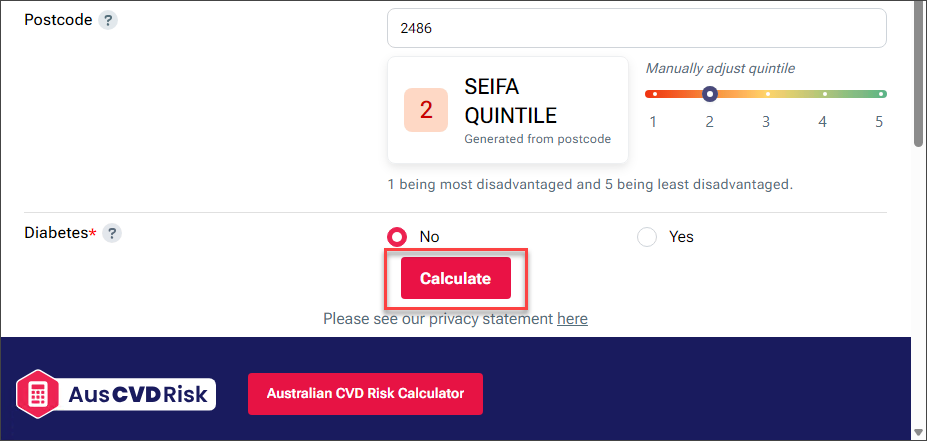
Task: Set quintile slider to the dot for 5
Action: (x=881, y=94)
